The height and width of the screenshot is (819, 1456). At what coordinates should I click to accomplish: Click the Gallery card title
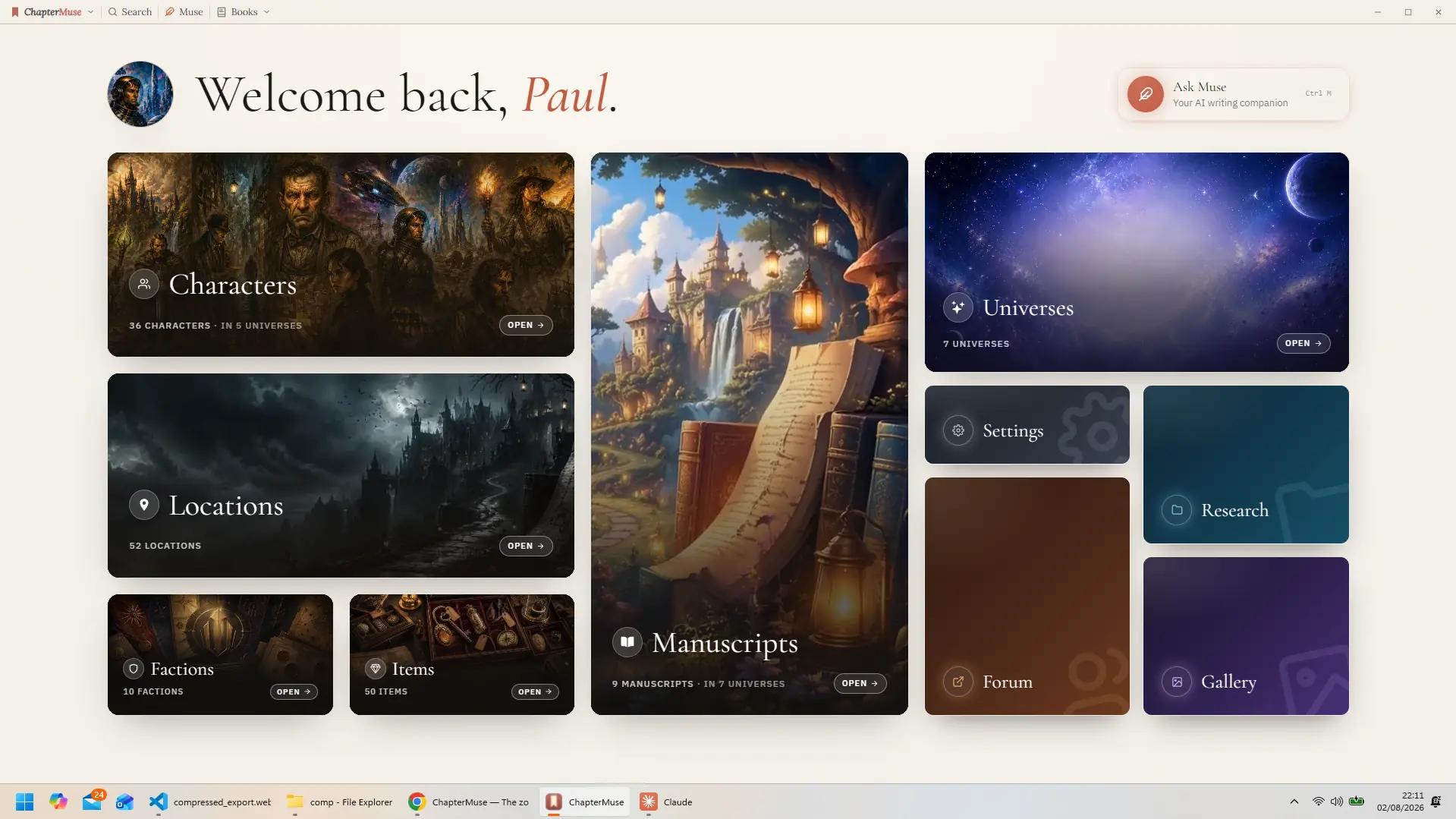pos(1228,682)
